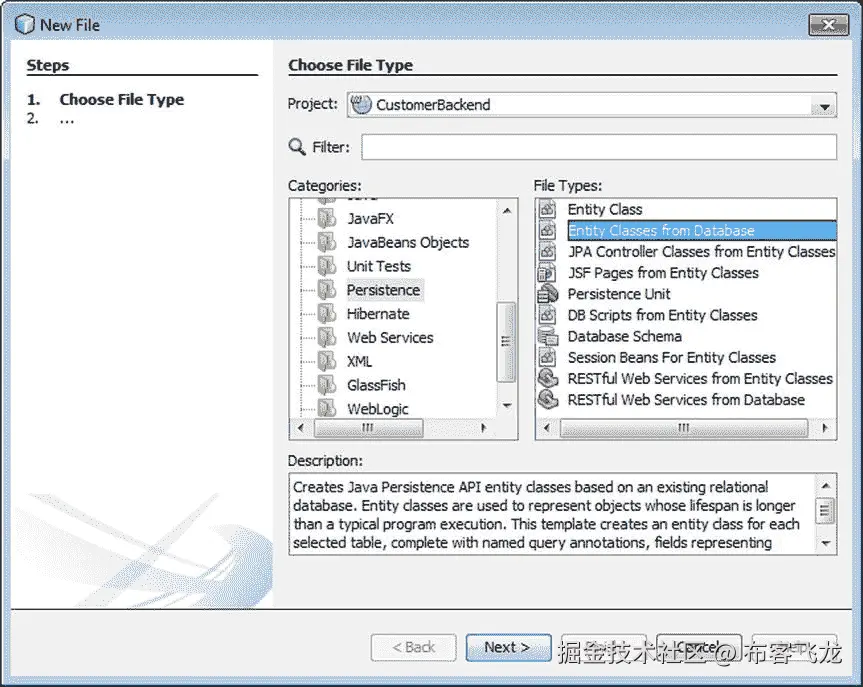863x687 pixels.
Task: Click the Filter magnifier icon
Action: pyautogui.click(x=297, y=147)
